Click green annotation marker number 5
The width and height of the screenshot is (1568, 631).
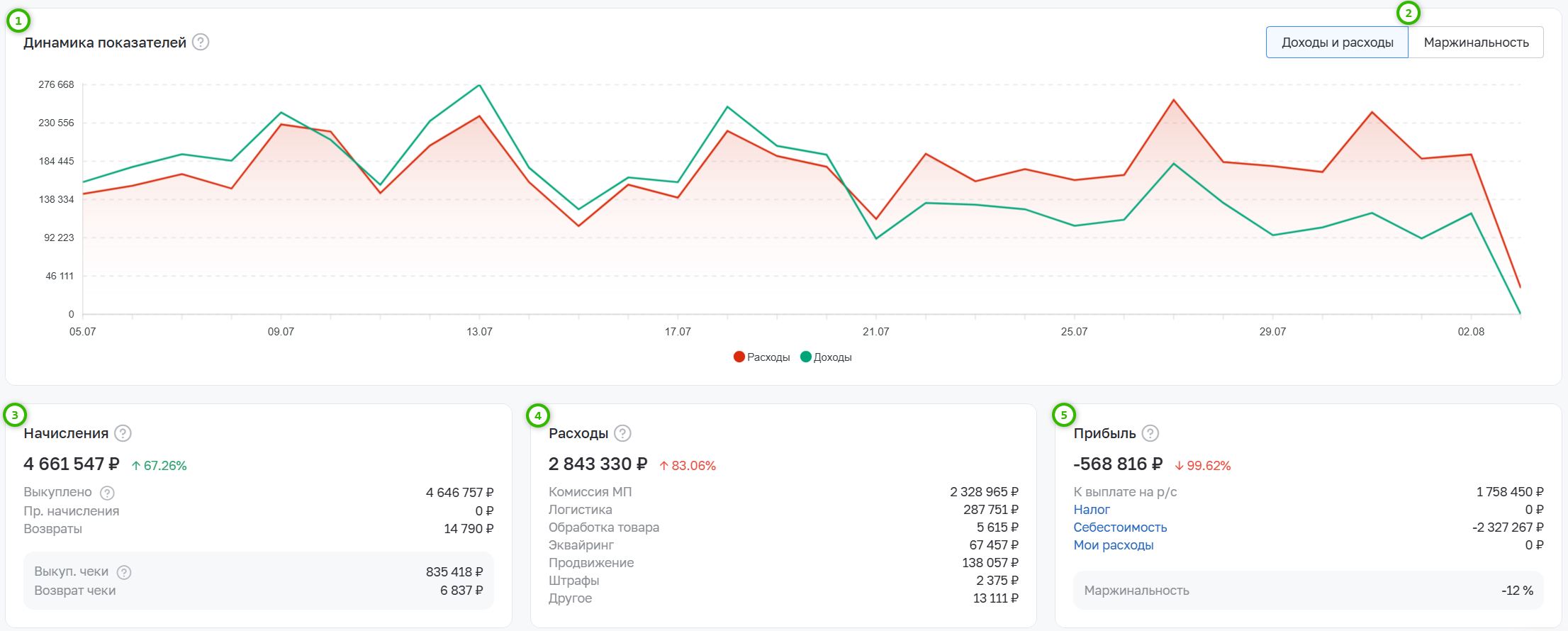1063,415
